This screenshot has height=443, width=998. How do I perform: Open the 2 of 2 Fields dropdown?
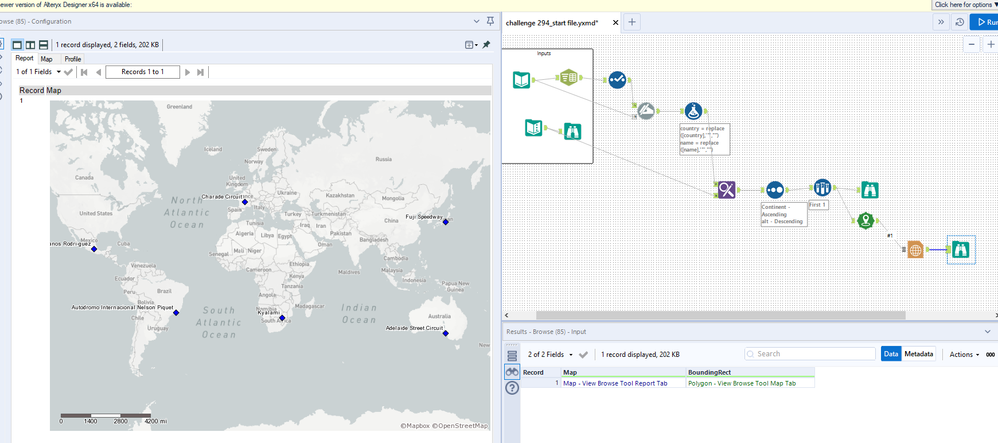551,354
